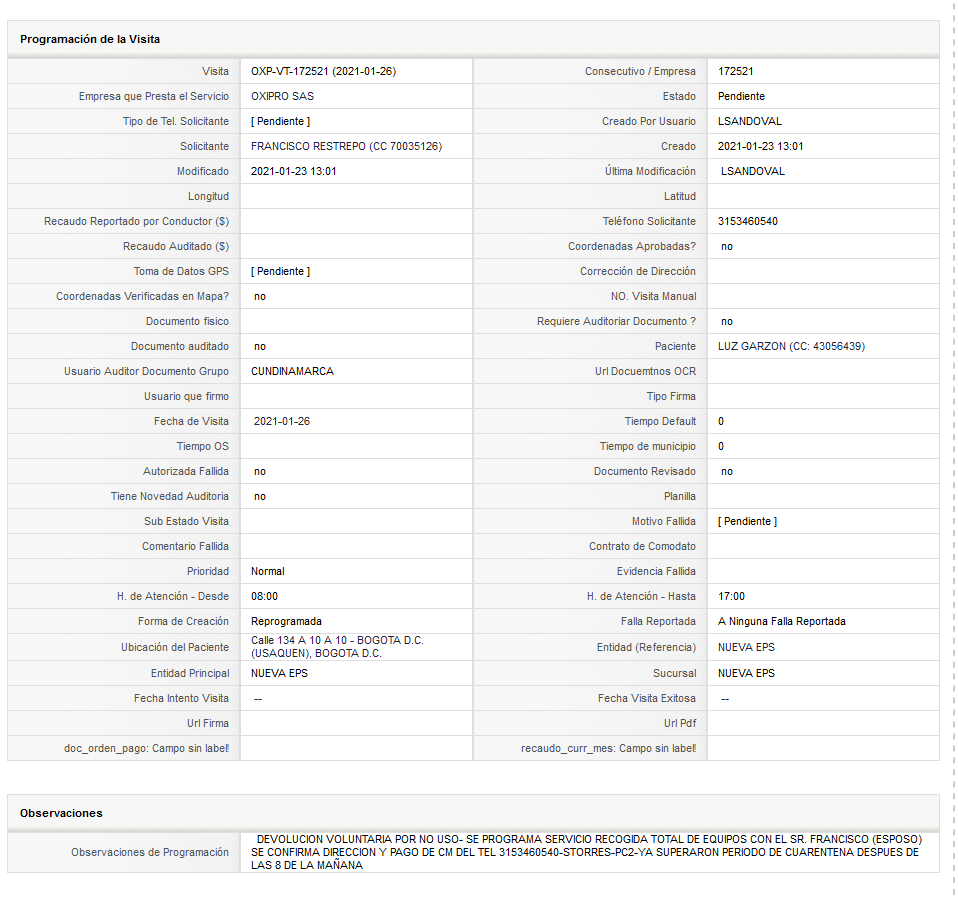Screen dimensions: 958x898
Task: Select the Entidad Principal NUEVA EPS value
Action: [x=279, y=673]
